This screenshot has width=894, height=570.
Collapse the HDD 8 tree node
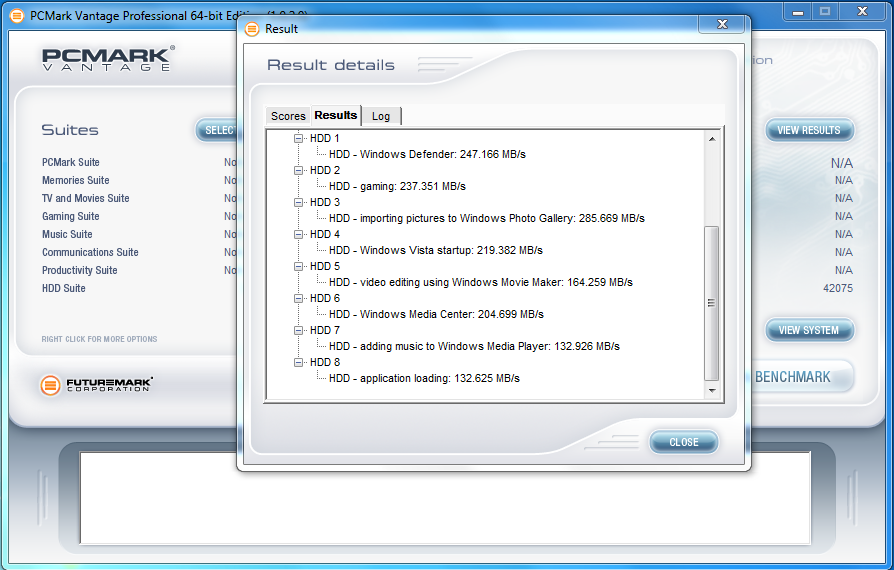pos(298,362)
